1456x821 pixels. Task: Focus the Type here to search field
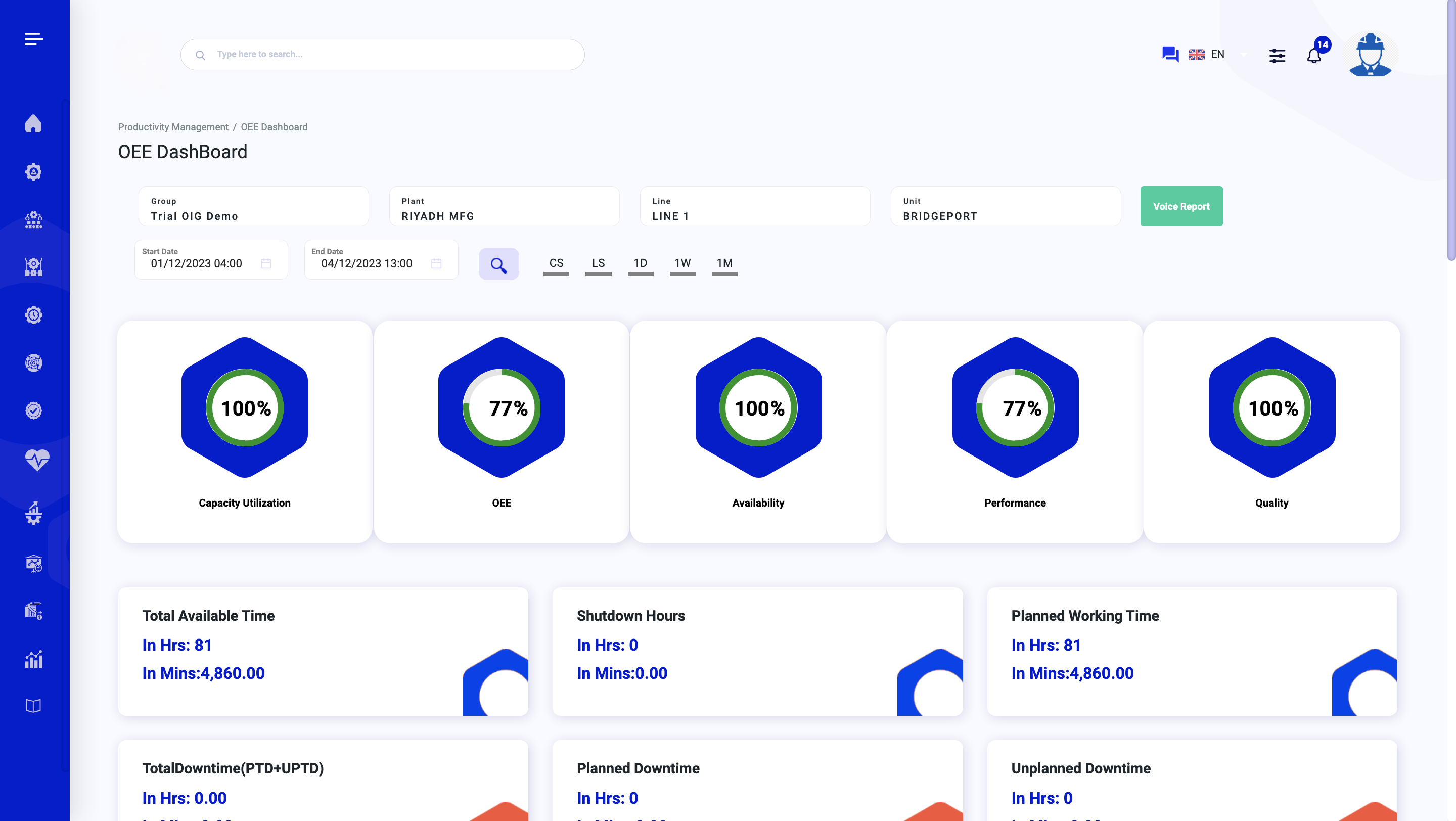pos(382,55)
